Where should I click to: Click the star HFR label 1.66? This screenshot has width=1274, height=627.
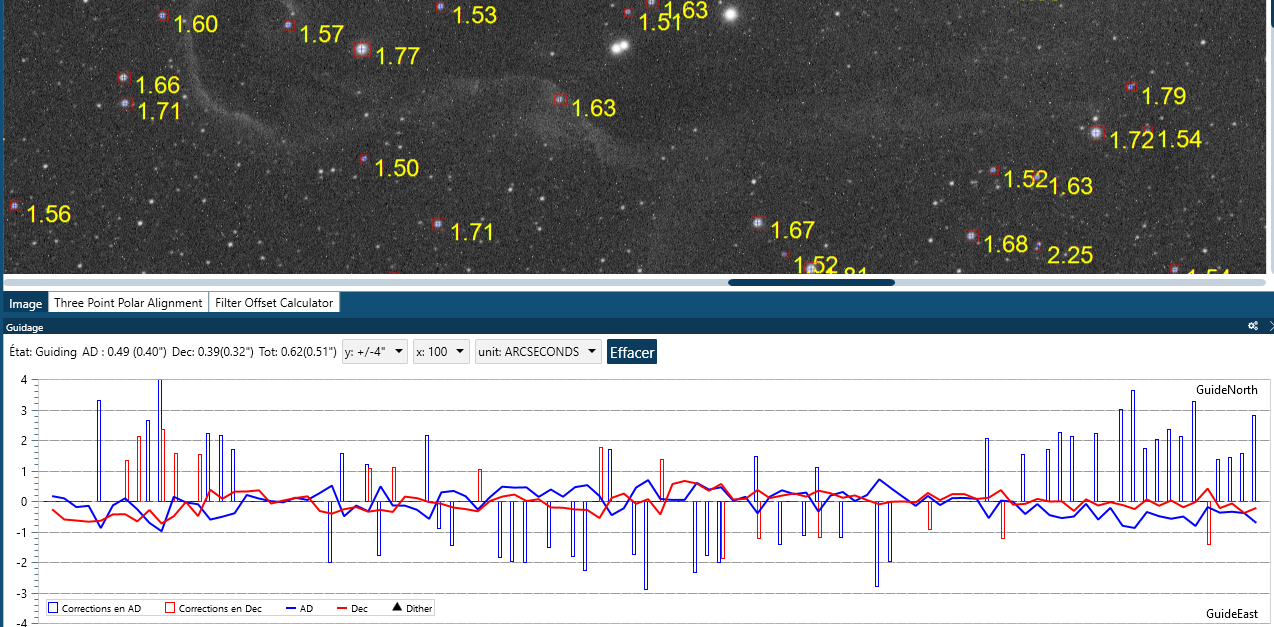[158, 85]
